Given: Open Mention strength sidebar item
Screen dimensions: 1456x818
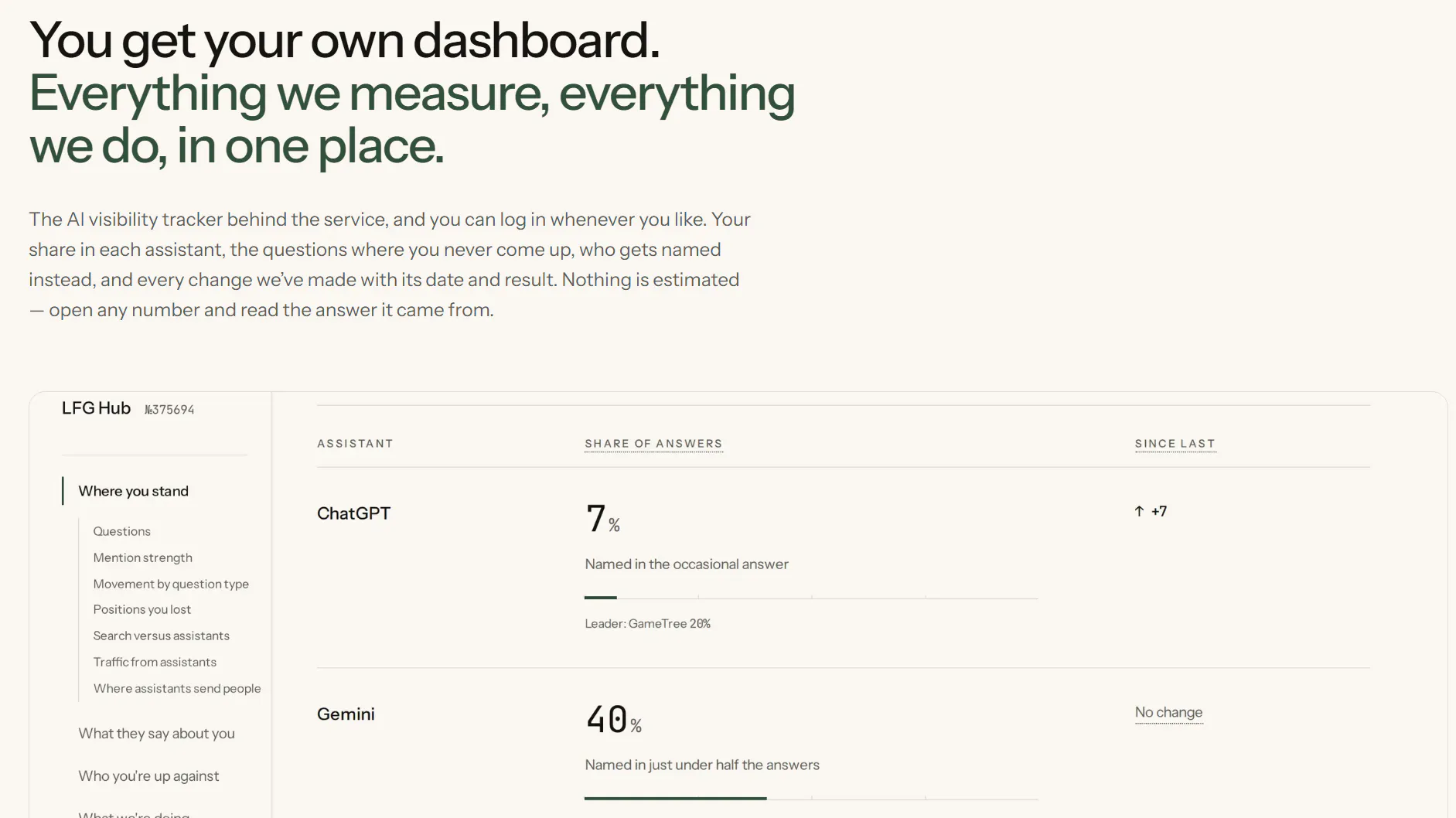Looking at the screenshot, I should tap(142, 557).
